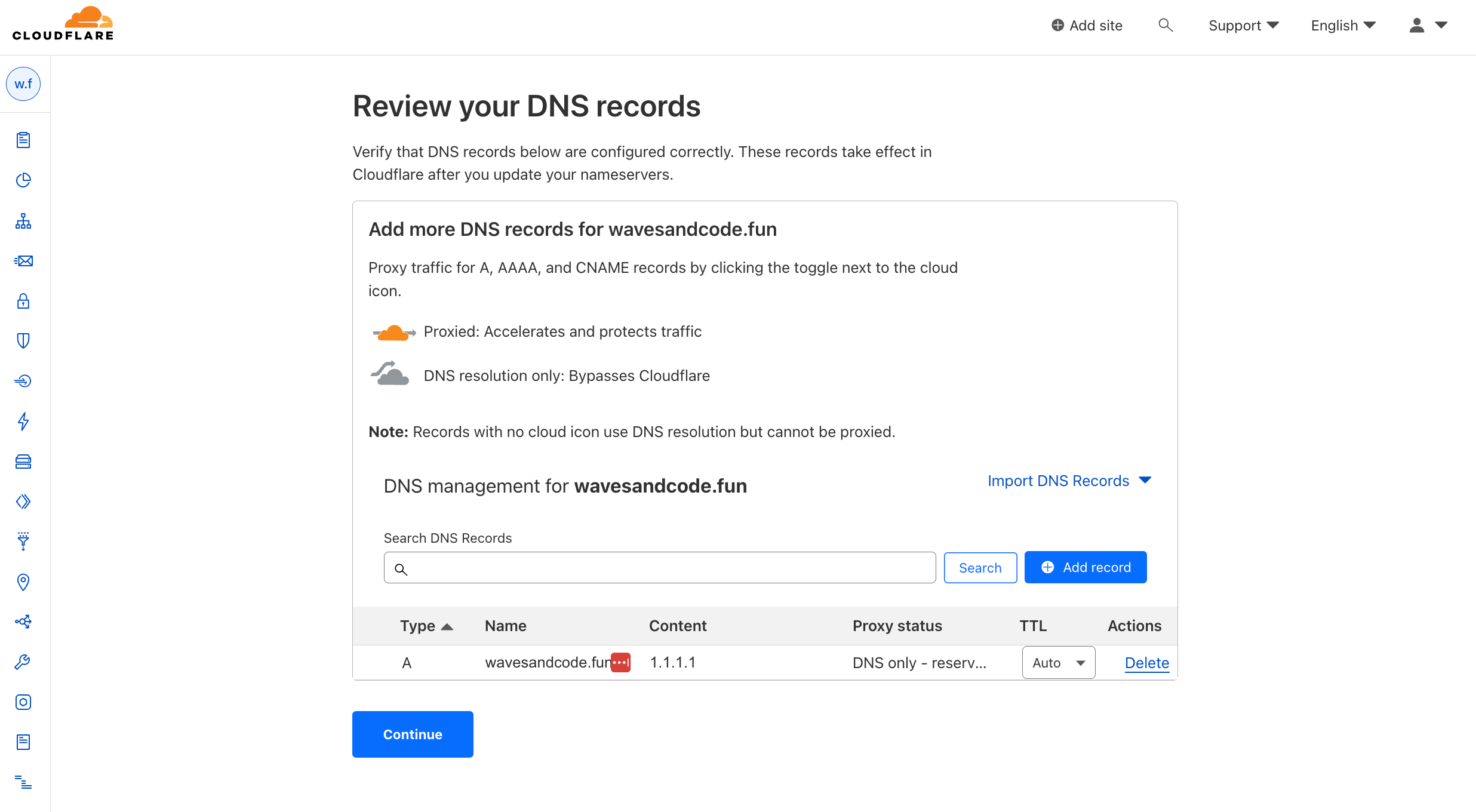Click into Search DNS Records field
The width and height of the screenshot is (1476, 812).
[x=660, y=567]
